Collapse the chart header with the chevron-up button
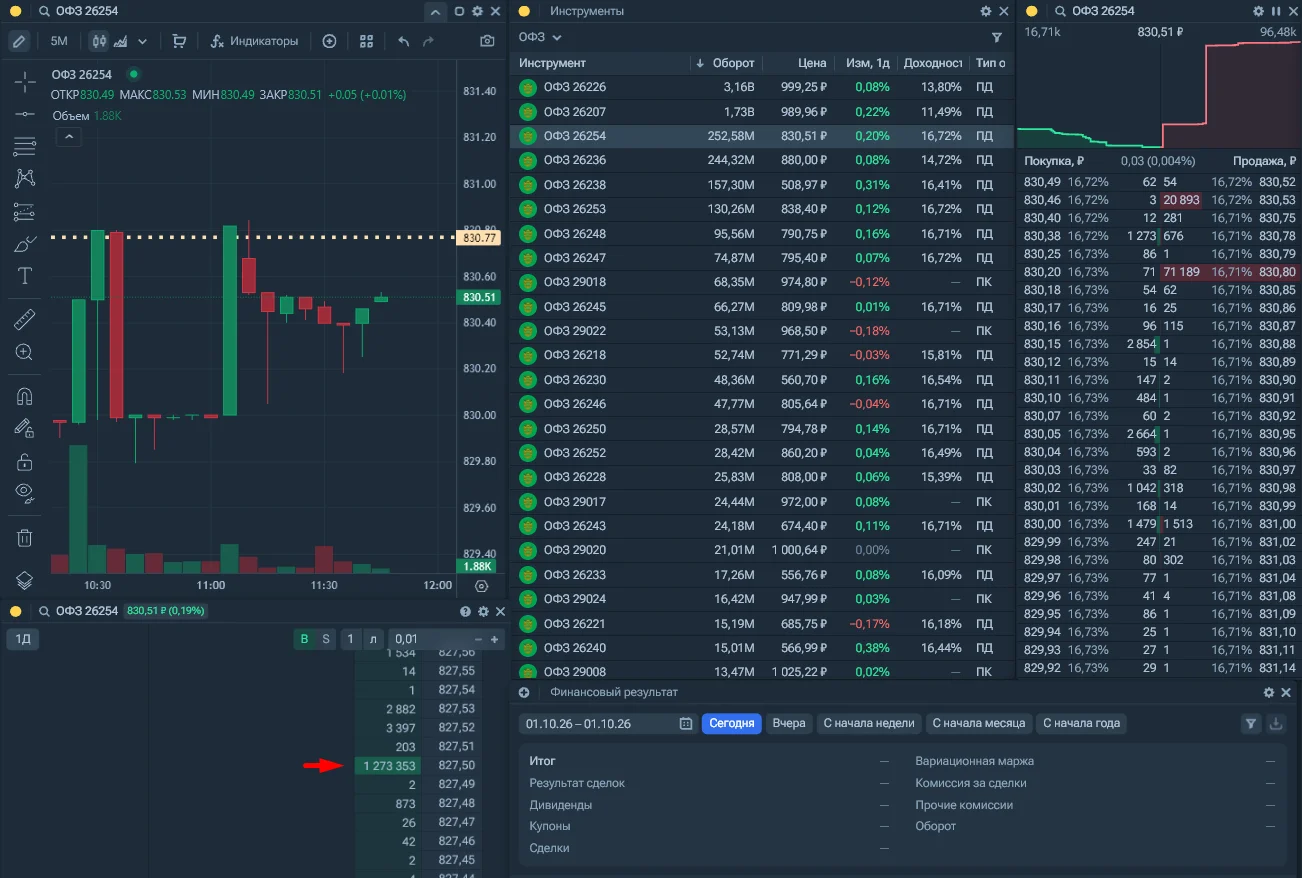This screenshot has width=1302, height=878. pyautogui.click(x=435, y=12)
